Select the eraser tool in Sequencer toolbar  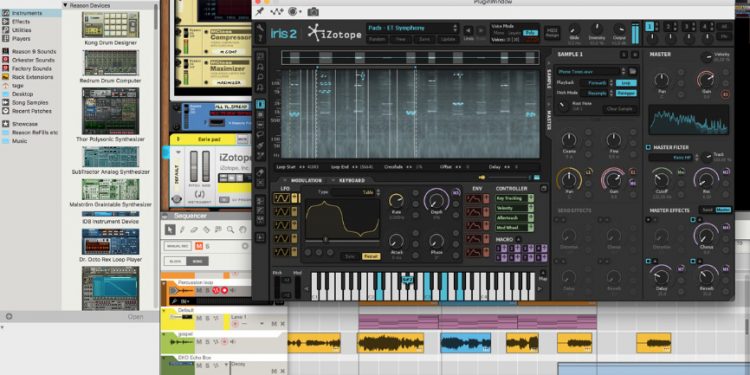point(194,230)
